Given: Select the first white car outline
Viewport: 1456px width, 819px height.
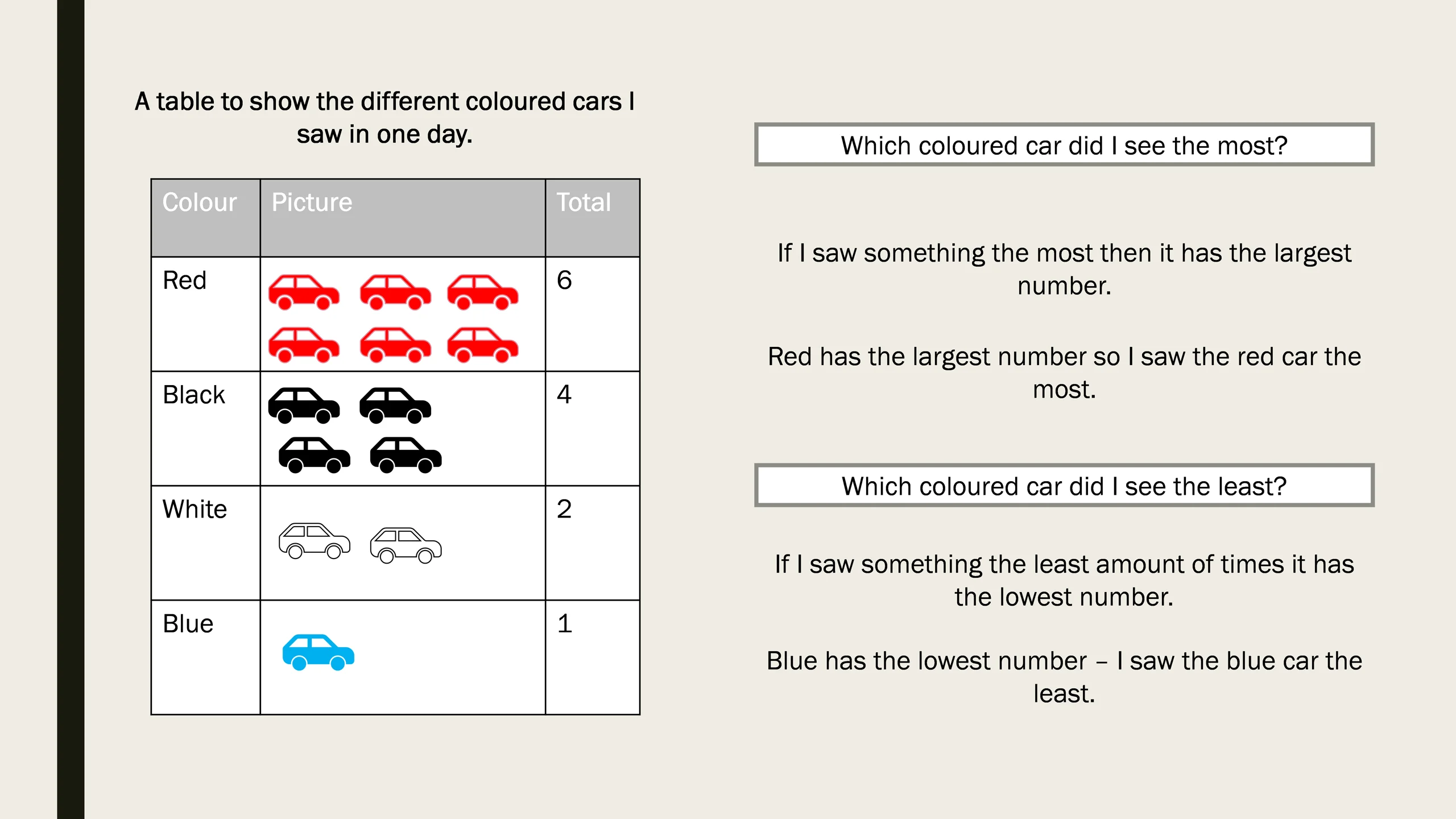Looking at the screenshot, I should click(315, 541).
